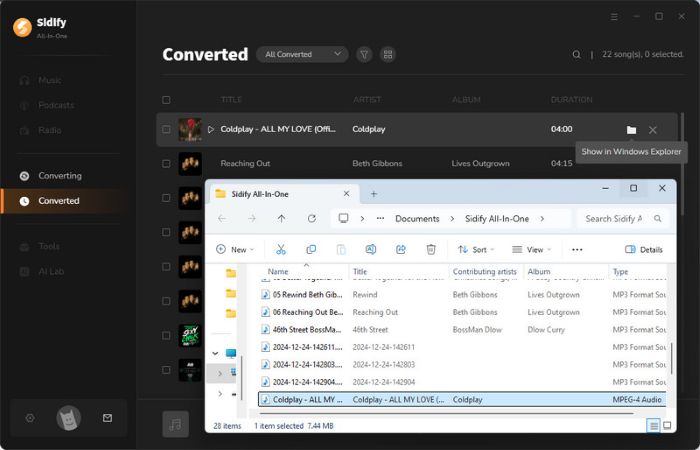Select file 05 Rewind Beth Gibbons
Image resolution: width=700 pixels, height=450 pixels.
tap(462, 295)
